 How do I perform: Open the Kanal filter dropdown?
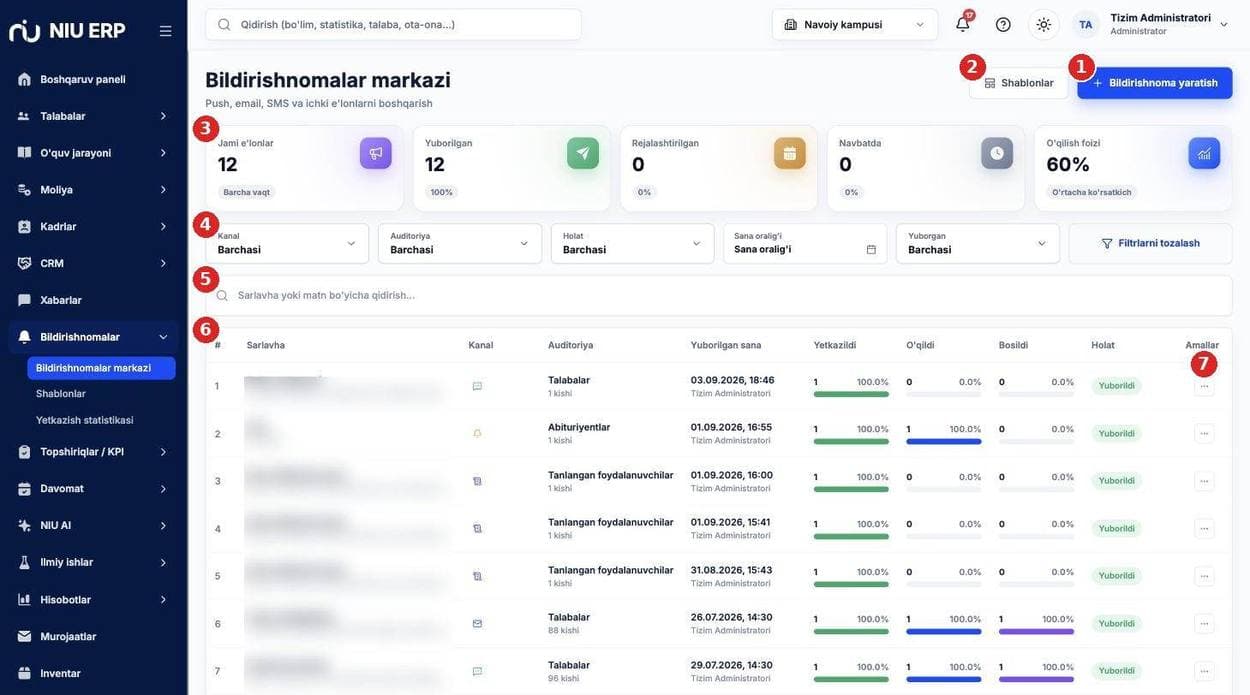(x=287, y=243)
